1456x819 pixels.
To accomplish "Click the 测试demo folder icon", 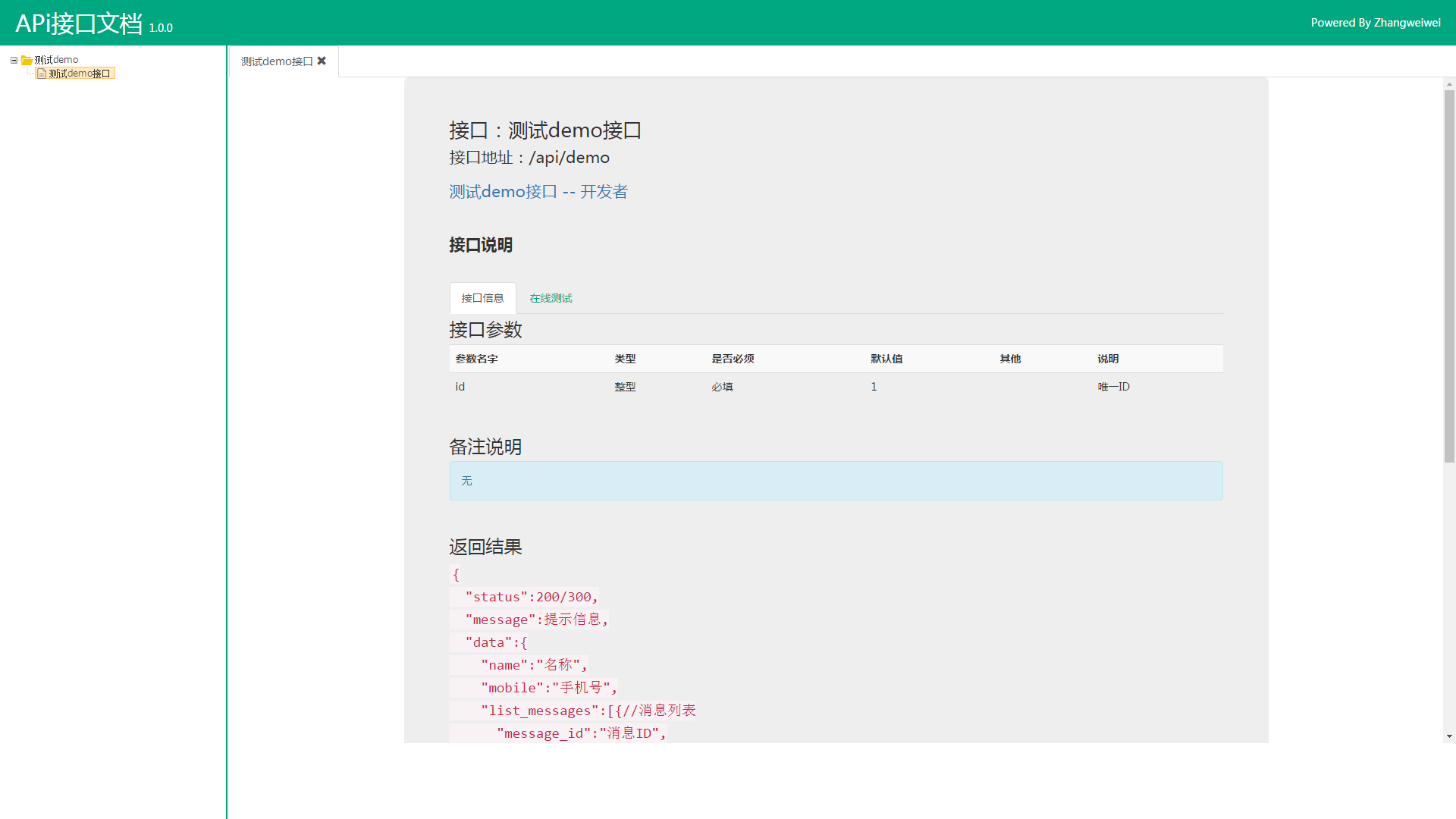I will point(27,60).
